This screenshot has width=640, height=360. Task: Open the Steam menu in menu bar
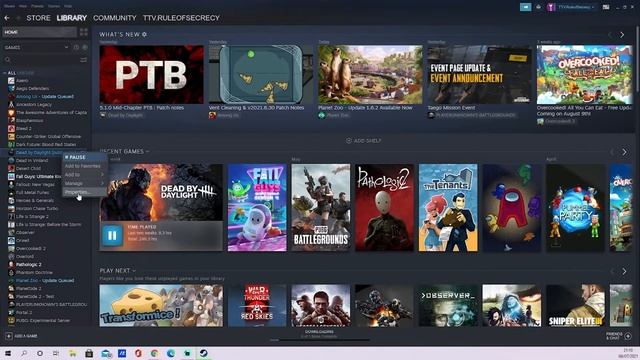[x=9, y=6]
